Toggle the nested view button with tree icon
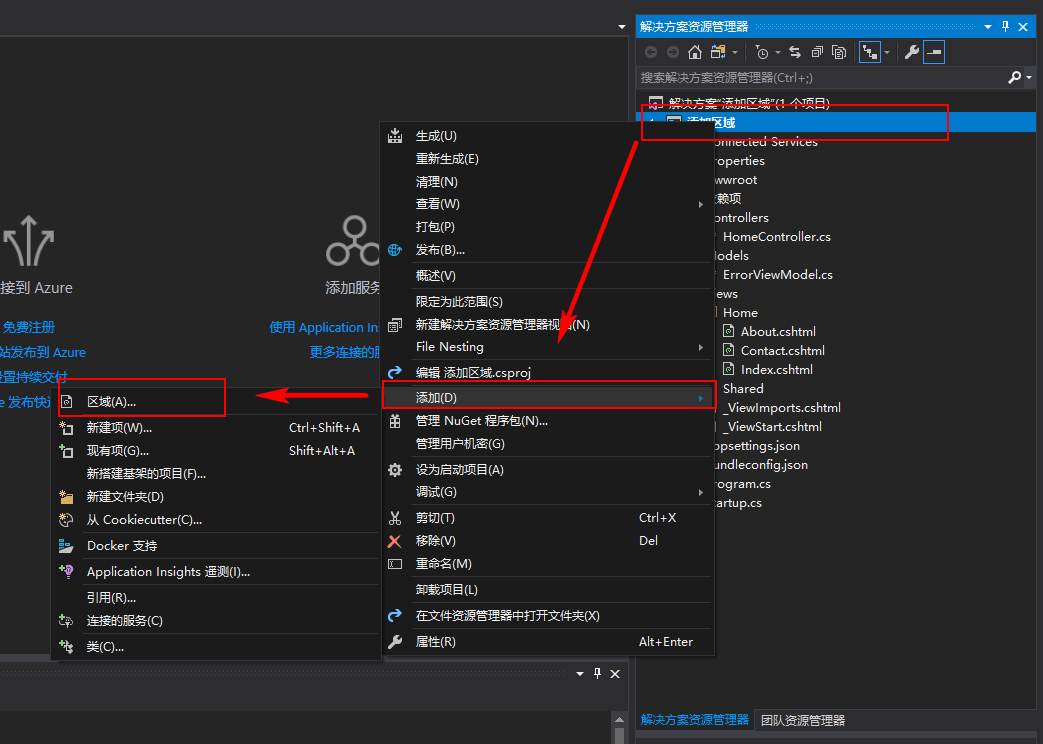Viewport: 1043px width, 744px height. (x=870, y=52)
